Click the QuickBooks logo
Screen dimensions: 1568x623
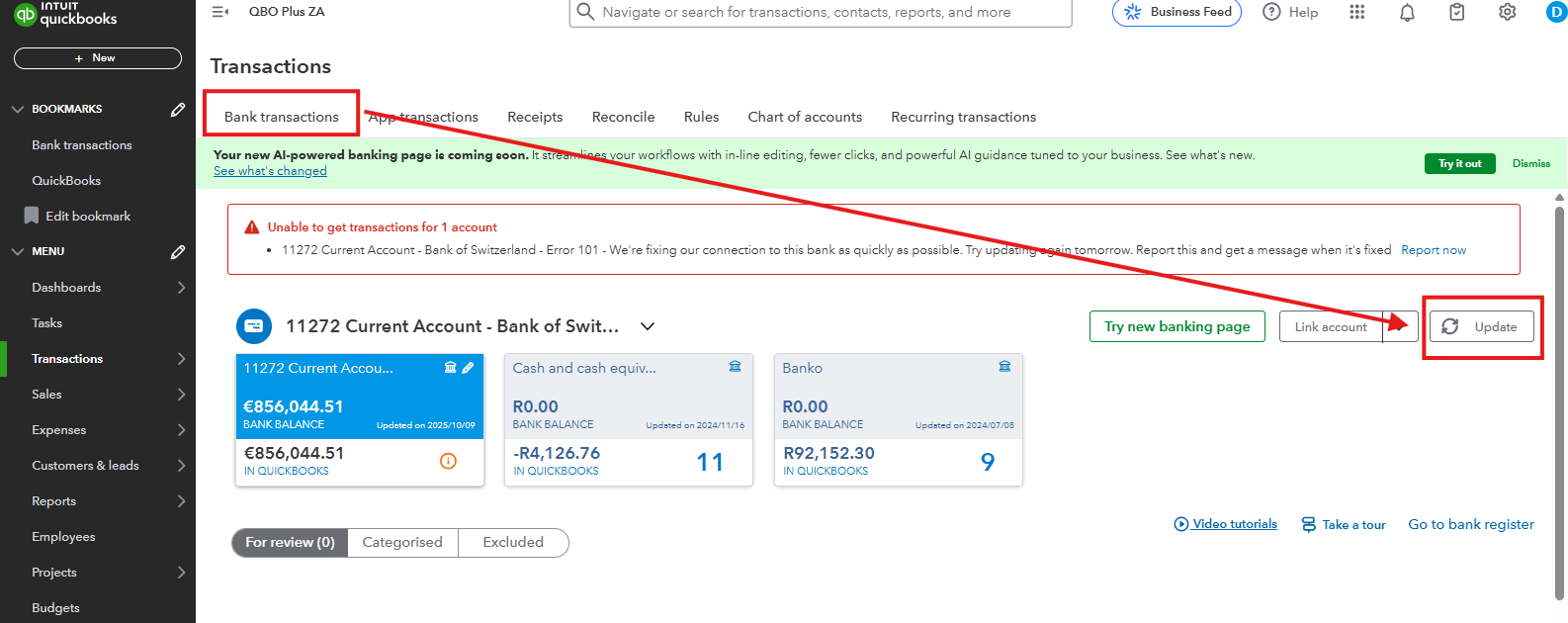(65, 14)
